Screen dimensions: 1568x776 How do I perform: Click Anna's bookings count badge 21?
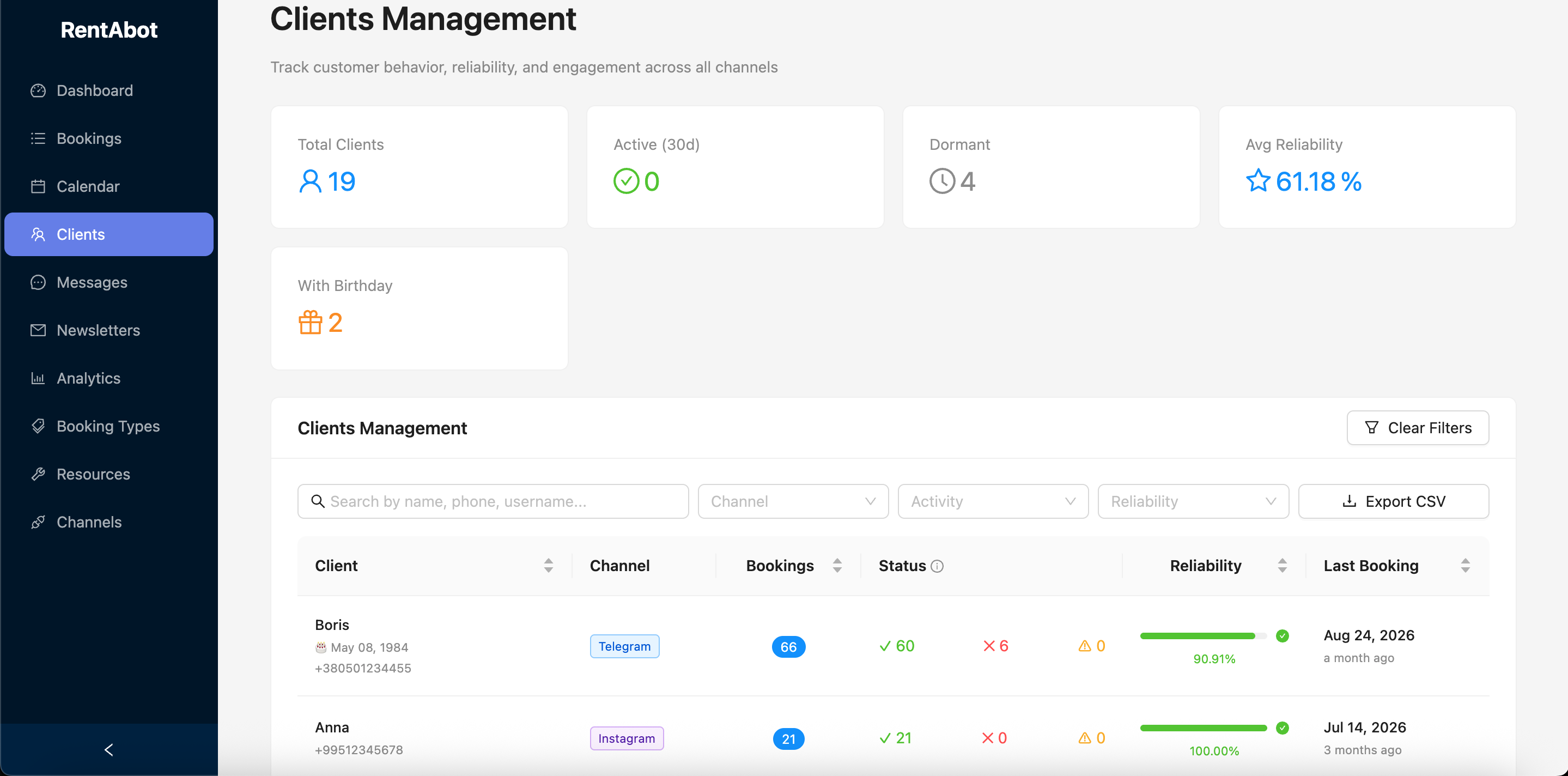[x=788, y=739]
